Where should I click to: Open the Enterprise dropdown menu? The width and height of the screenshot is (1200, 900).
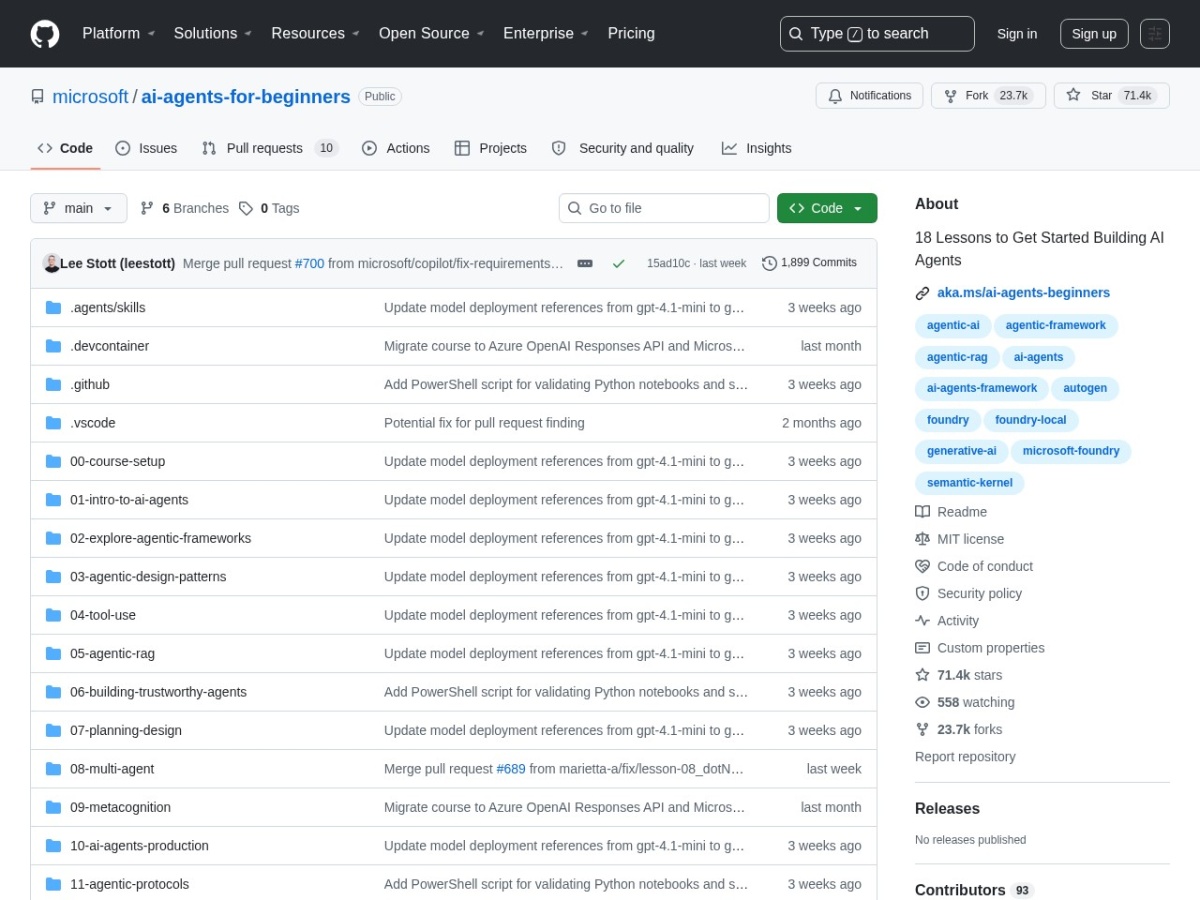[x=546, y=33]
